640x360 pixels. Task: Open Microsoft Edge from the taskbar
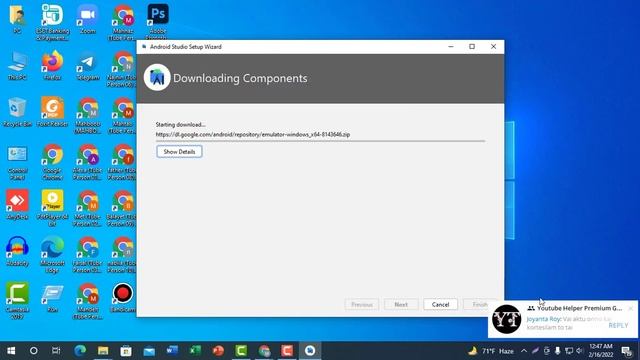click(80, 351)
